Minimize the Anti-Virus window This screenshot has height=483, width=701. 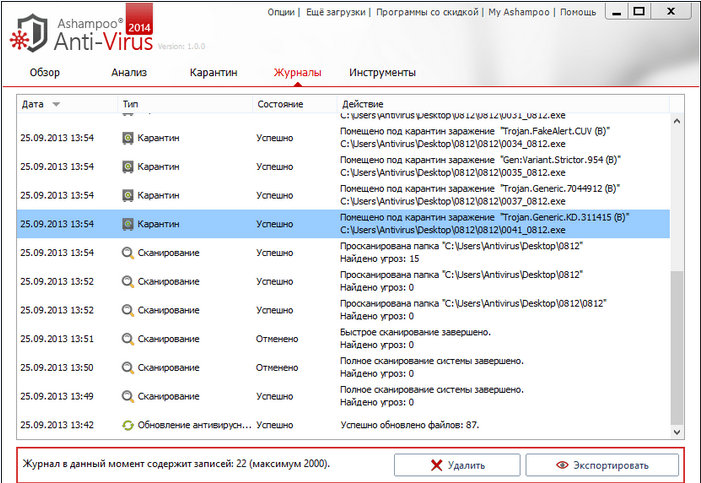[x=617, y=12]
